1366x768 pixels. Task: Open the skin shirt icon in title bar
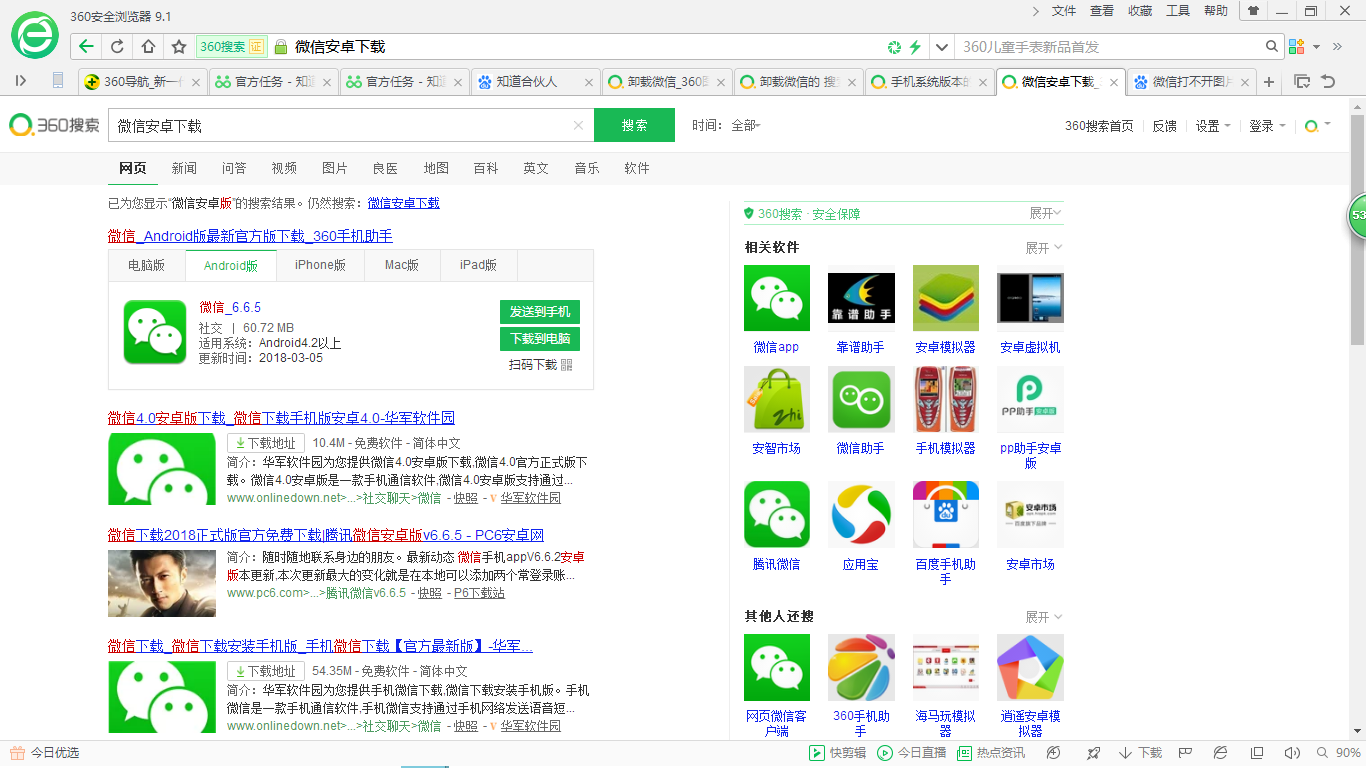(1252, 11)
